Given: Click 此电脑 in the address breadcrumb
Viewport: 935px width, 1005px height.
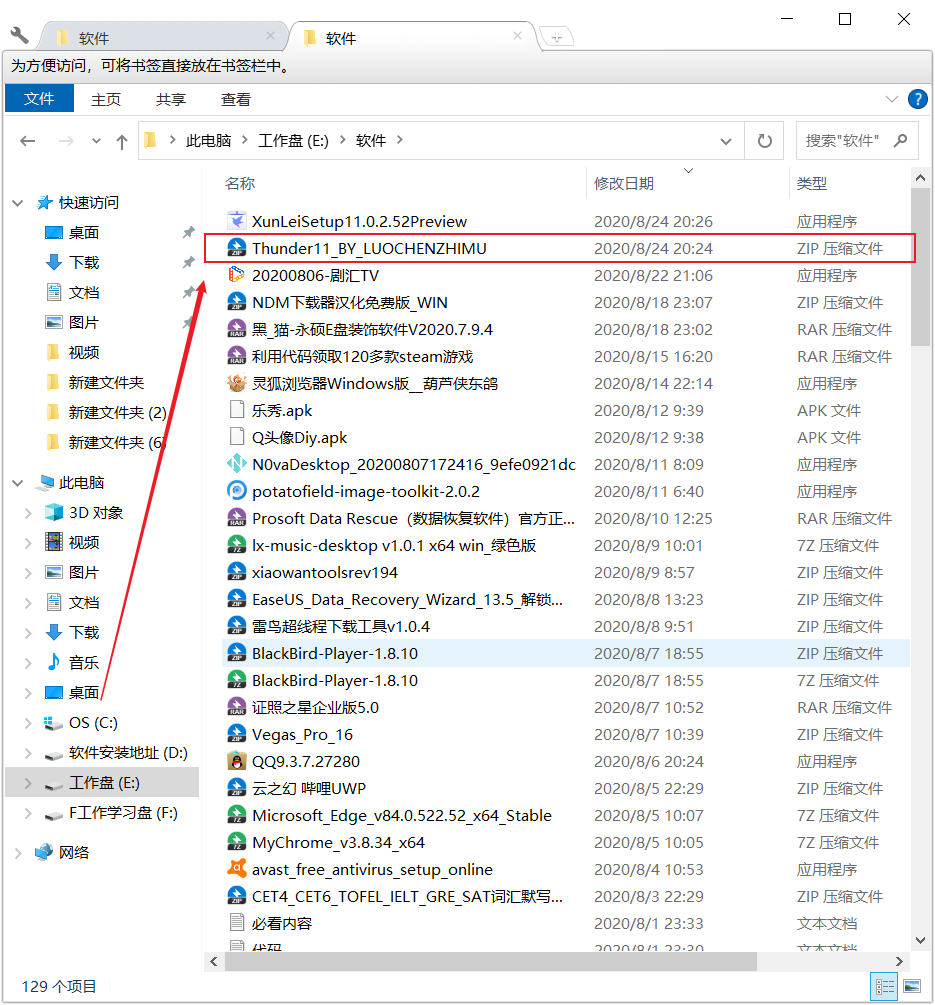Looking at the screenshot, I should click(208, 141).
